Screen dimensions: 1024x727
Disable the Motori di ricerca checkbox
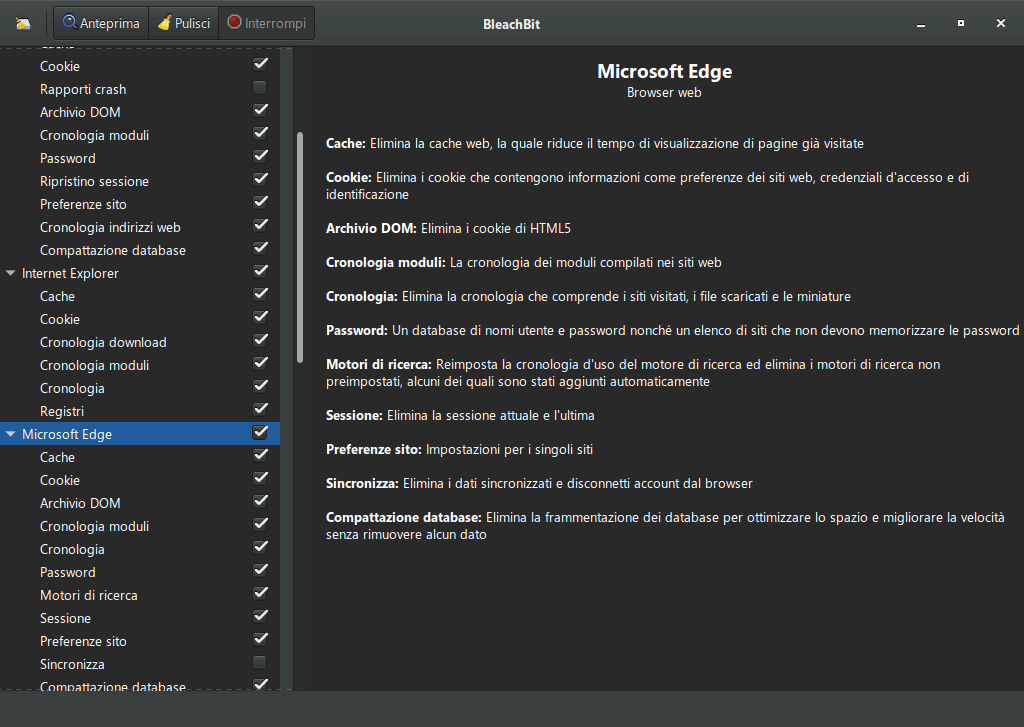tap(260, 592)
